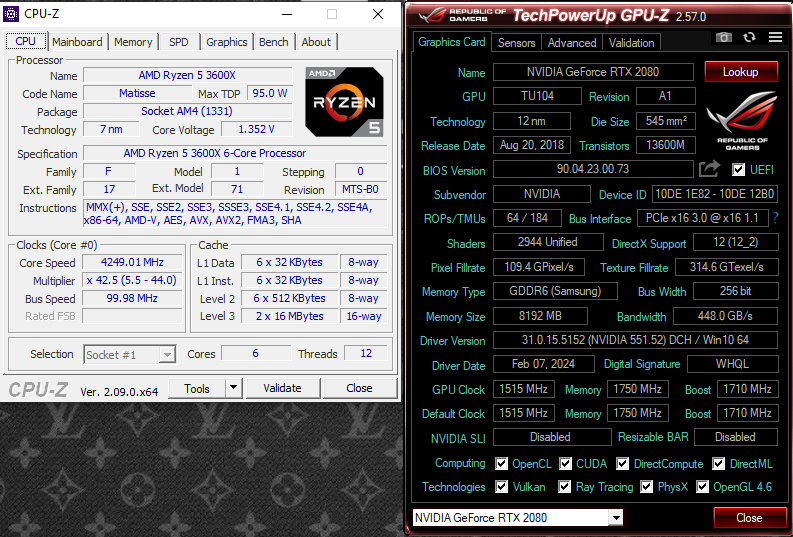Click the Driver Version field in GPU-Z
The image size is (793, 537).
click(x=635, y=340)
